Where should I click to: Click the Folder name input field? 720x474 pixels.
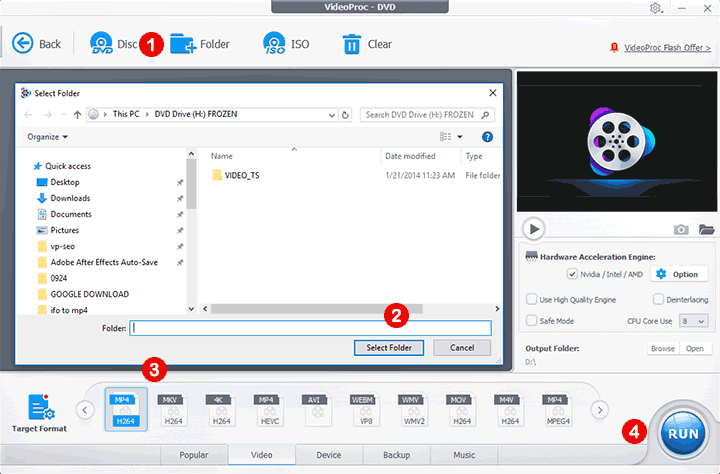click(x=310, y=328)
